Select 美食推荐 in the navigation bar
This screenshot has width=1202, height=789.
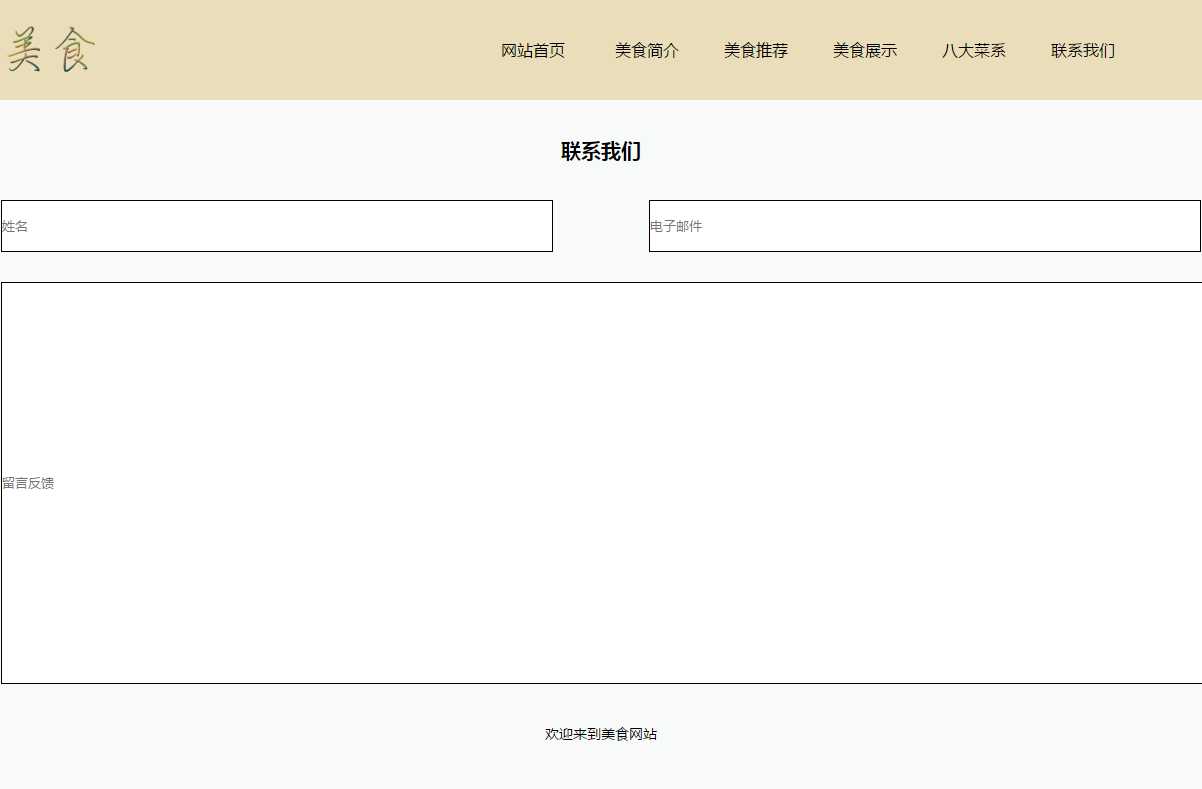tap(755, 51)
